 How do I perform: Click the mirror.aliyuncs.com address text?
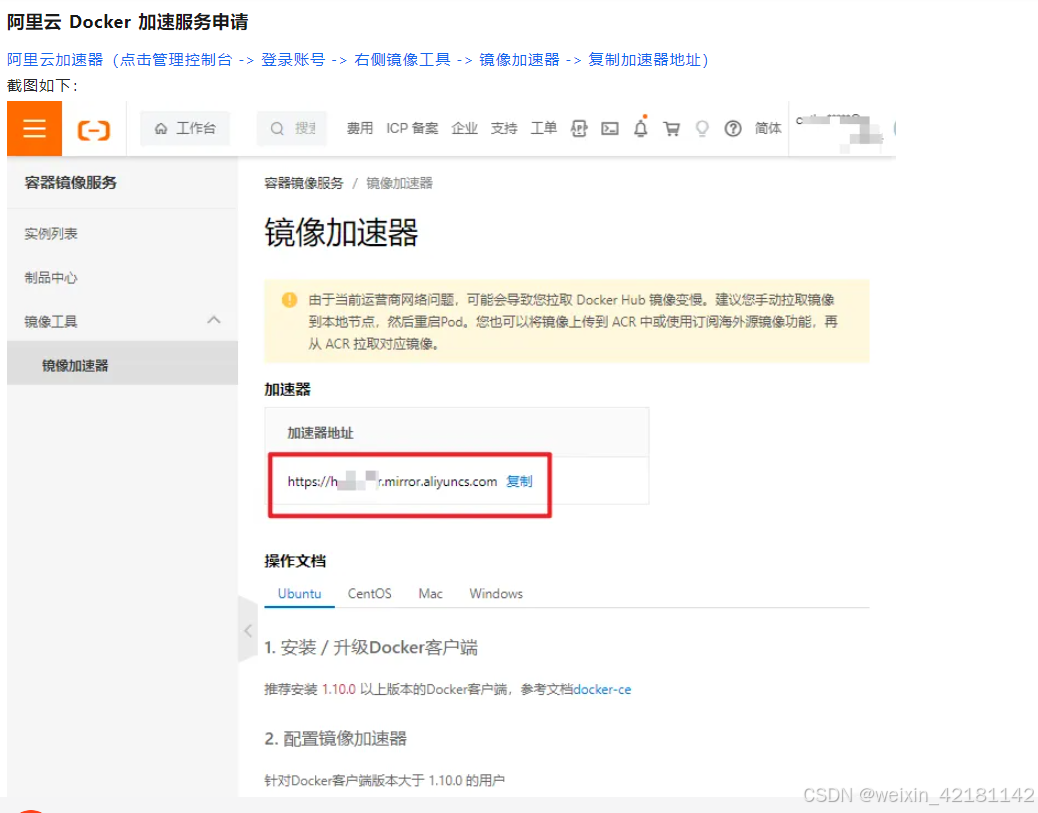point(392,481)
